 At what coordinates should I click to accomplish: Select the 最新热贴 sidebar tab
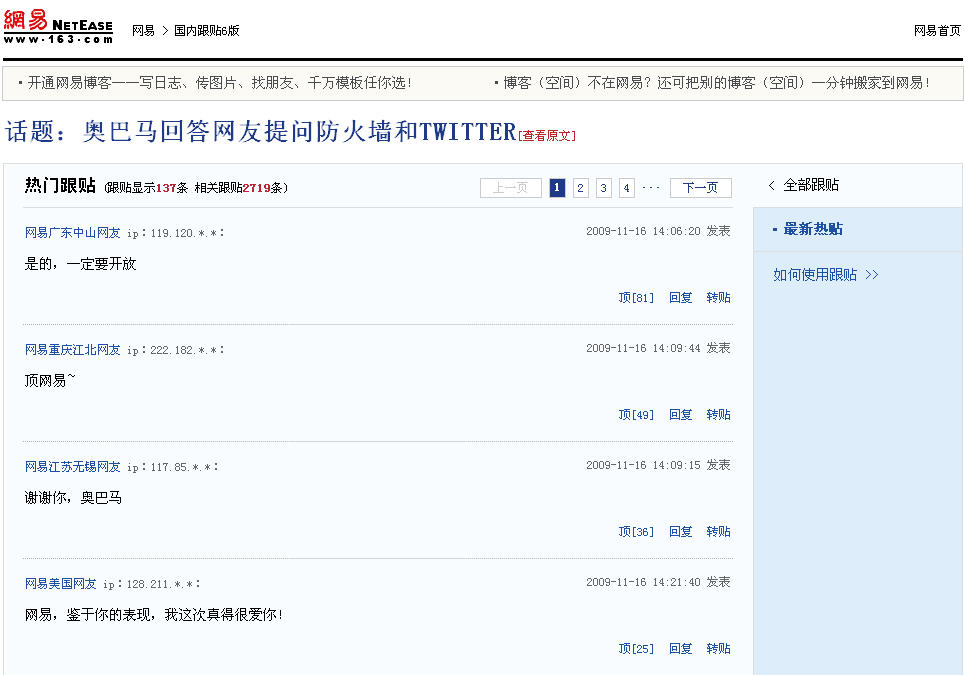pos(812,229)
